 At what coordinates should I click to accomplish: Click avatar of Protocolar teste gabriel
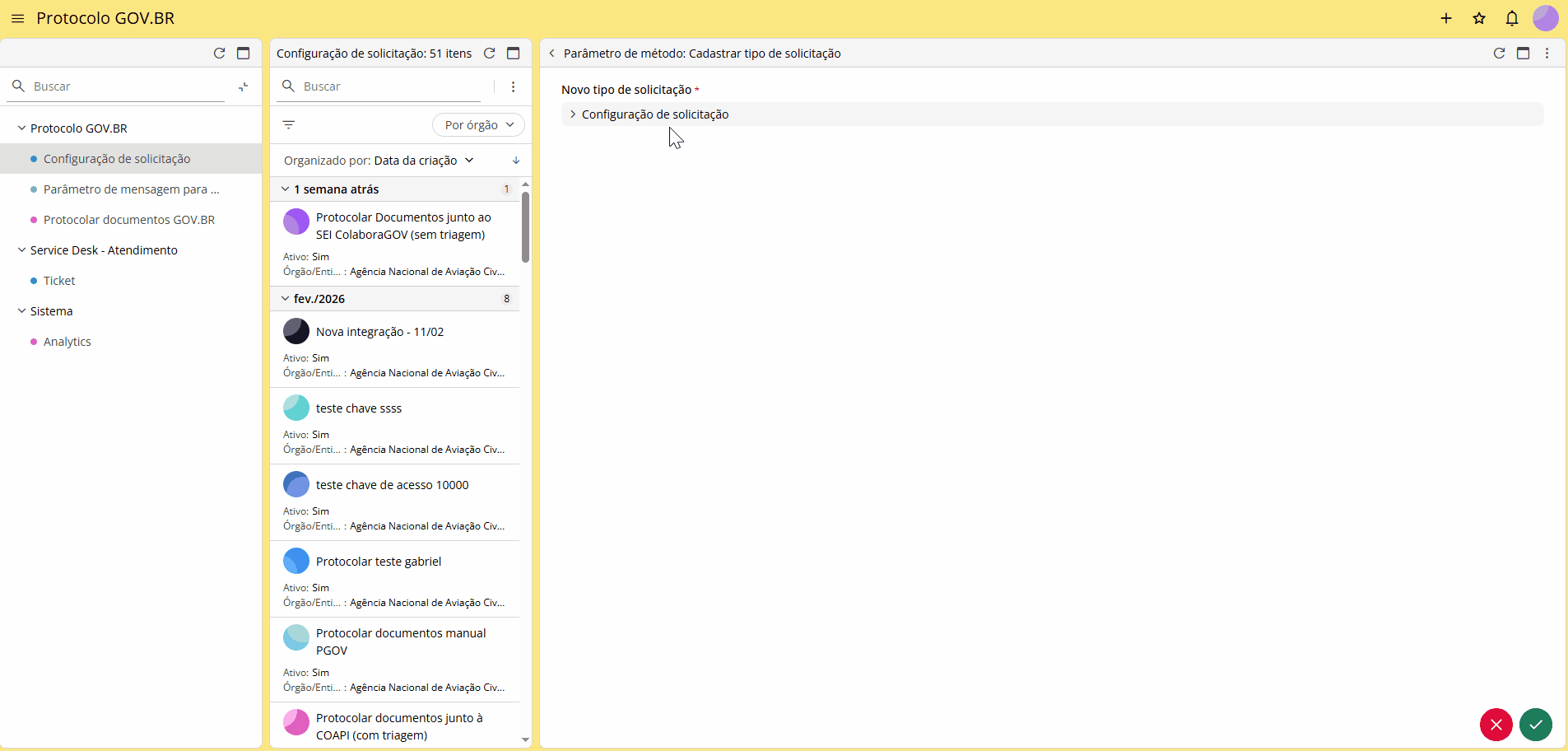pyautogui.click(x=296, y=561)
